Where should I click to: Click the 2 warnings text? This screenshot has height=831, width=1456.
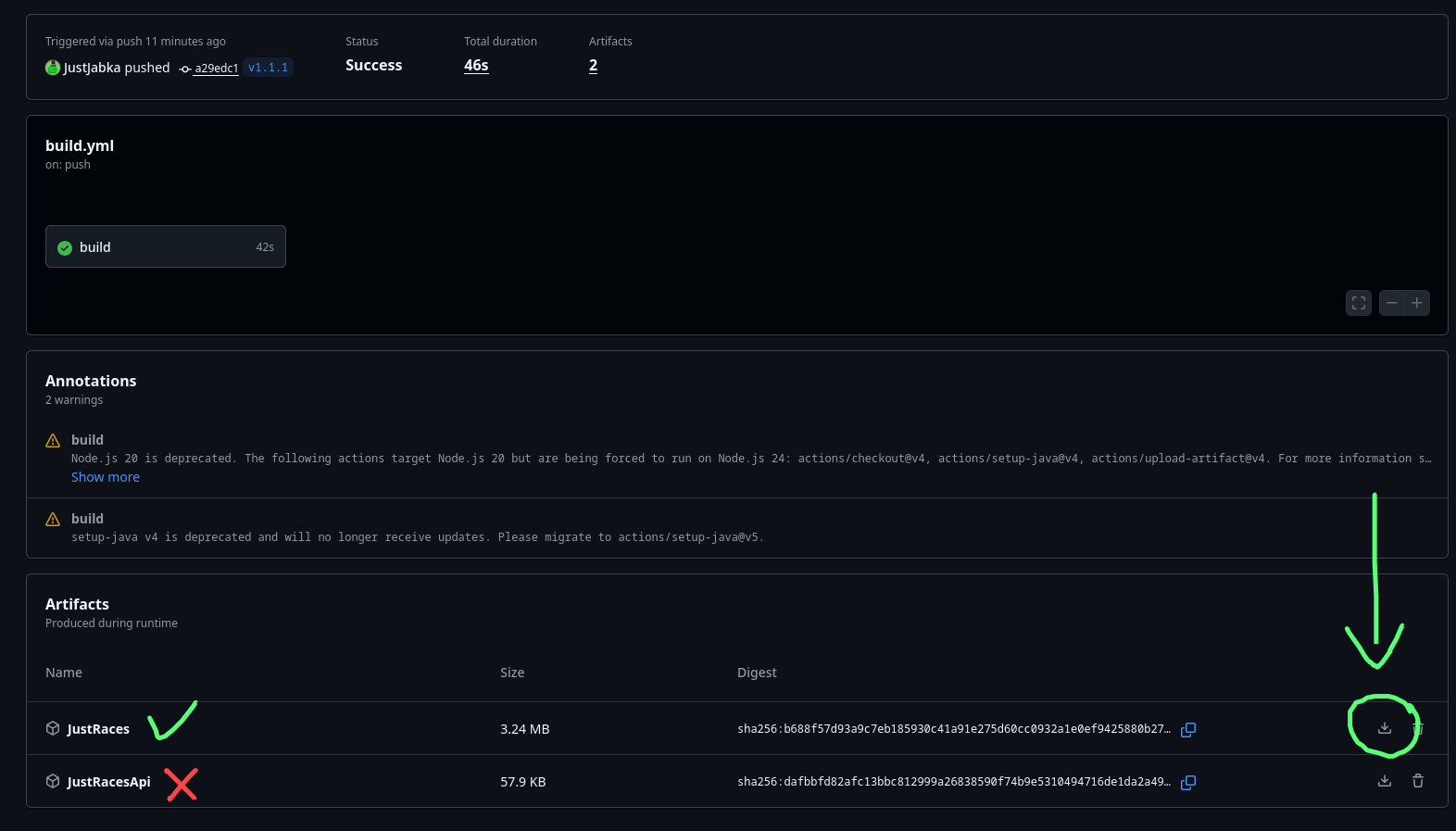pos(74,400)
